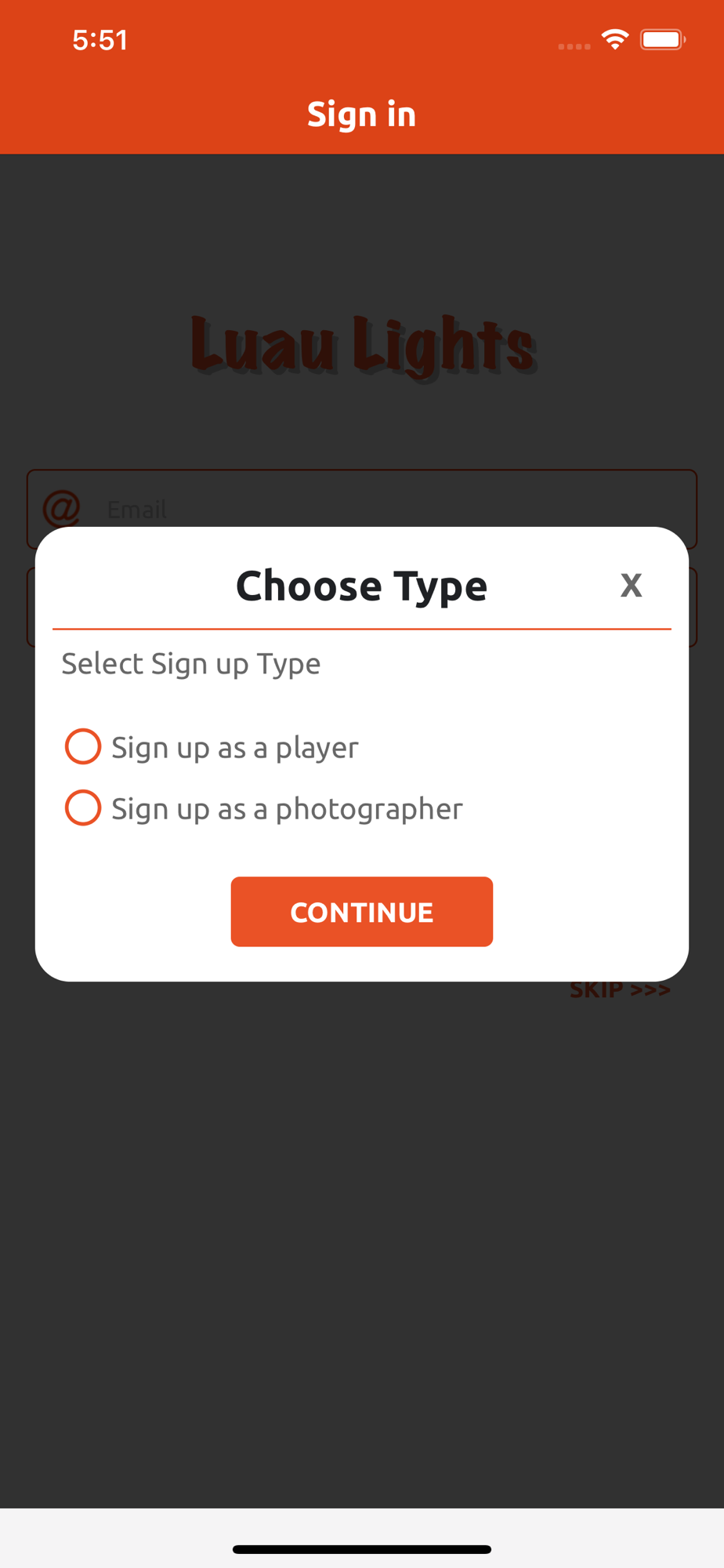The image size is (724, 1568).
Task: Tap the 5:51 clock in status bar
Action: click(x=100, y=40)
